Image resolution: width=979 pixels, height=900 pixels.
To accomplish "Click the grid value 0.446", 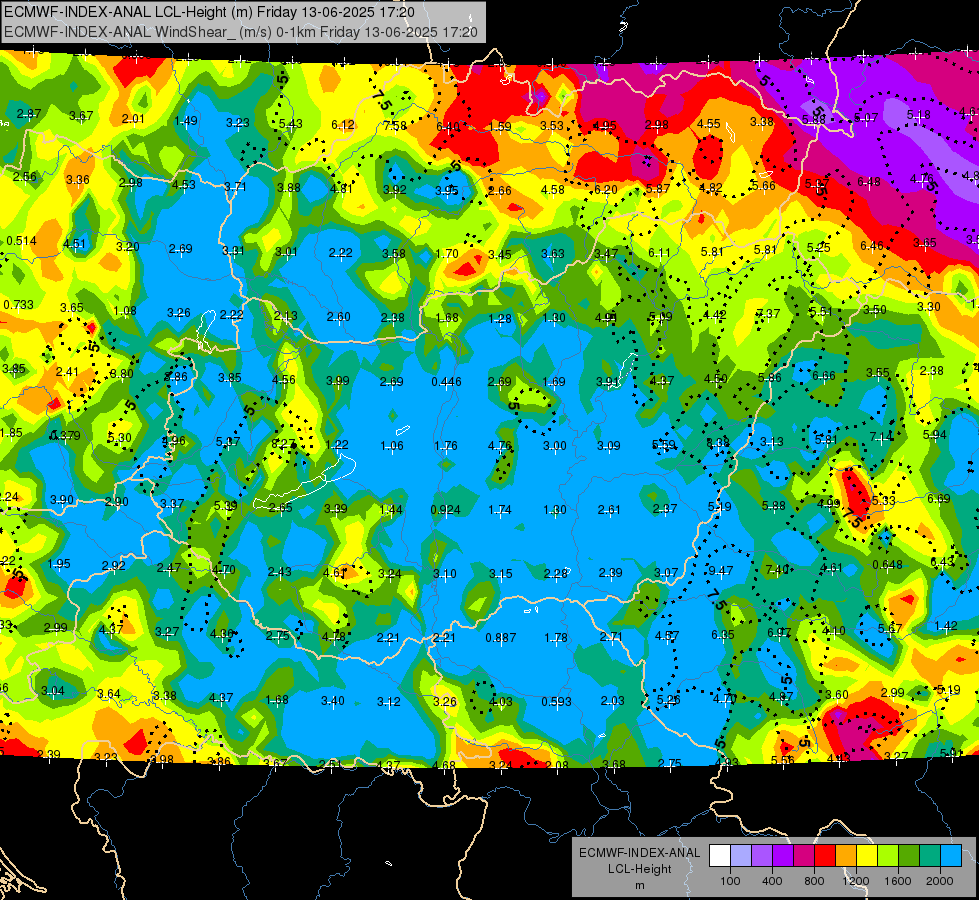I will point(446,382).
